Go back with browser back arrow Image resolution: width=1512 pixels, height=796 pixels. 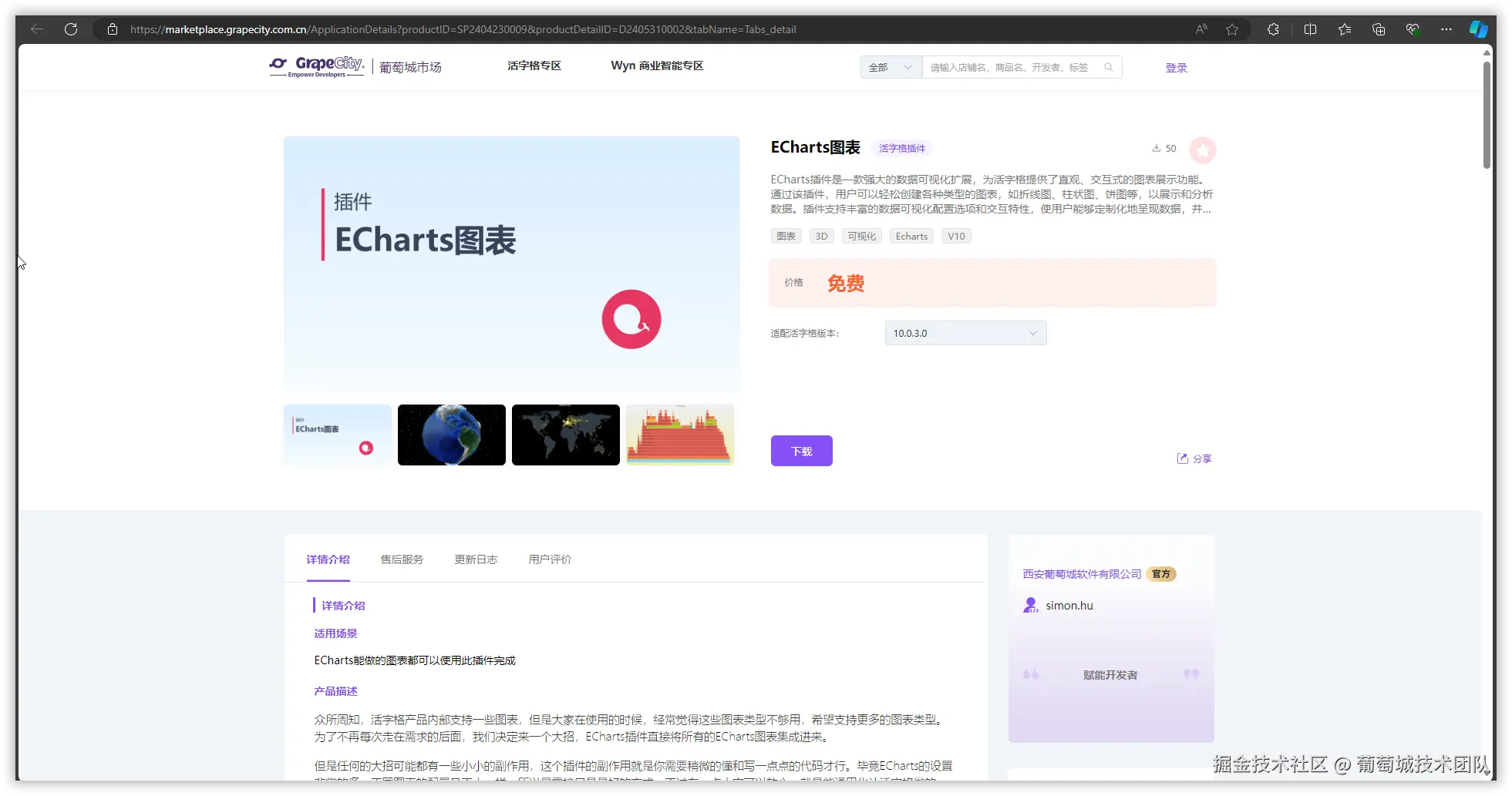(37, 29)
